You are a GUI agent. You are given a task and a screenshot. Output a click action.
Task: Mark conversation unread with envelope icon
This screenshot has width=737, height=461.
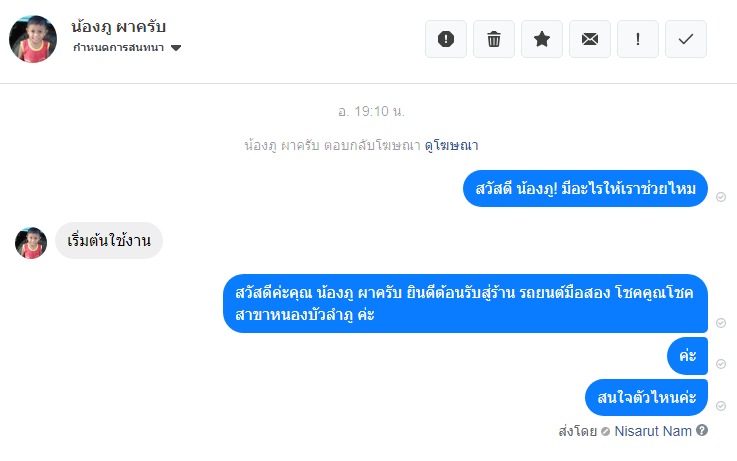(590, 39)
